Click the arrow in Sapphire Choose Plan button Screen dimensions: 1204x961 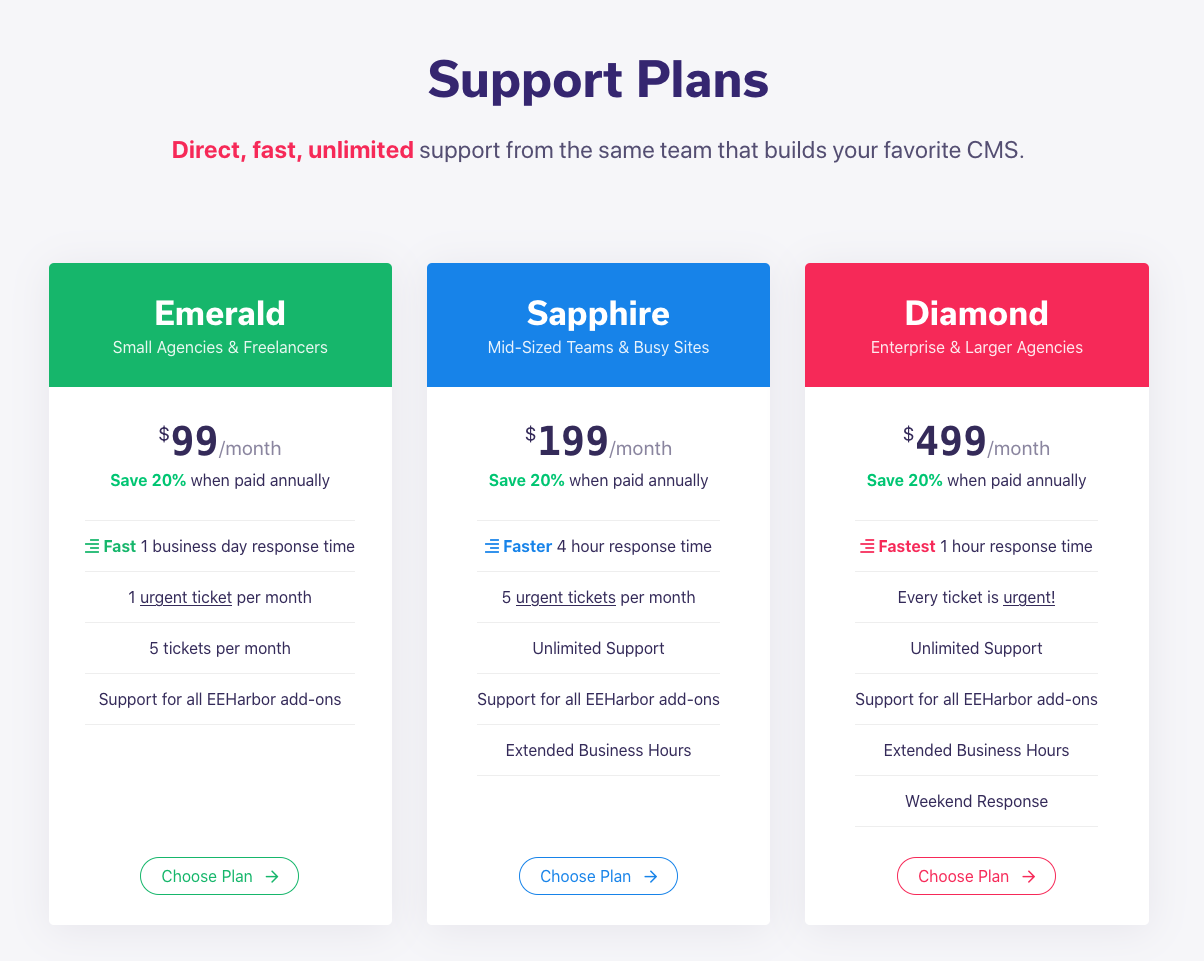[x=651, y=876]
